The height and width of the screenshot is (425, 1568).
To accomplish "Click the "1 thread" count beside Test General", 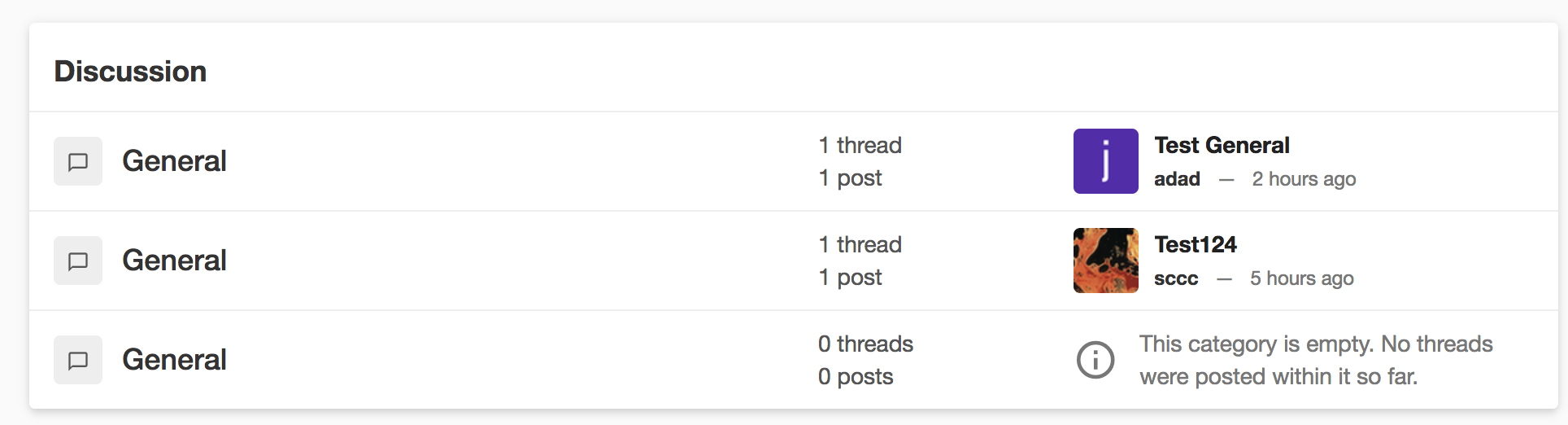I will [x=860, y=146].
